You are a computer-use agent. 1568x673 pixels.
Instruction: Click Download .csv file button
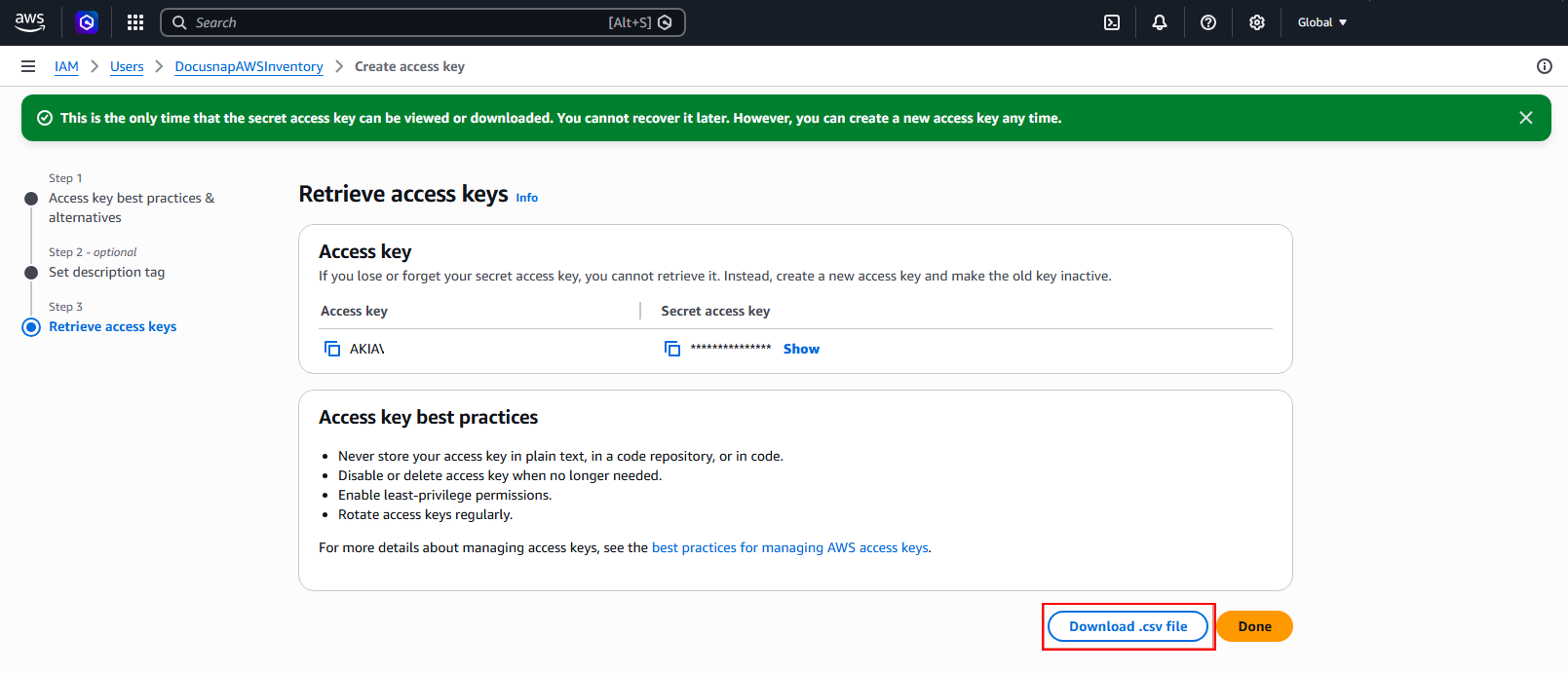tap(1128, 626)
